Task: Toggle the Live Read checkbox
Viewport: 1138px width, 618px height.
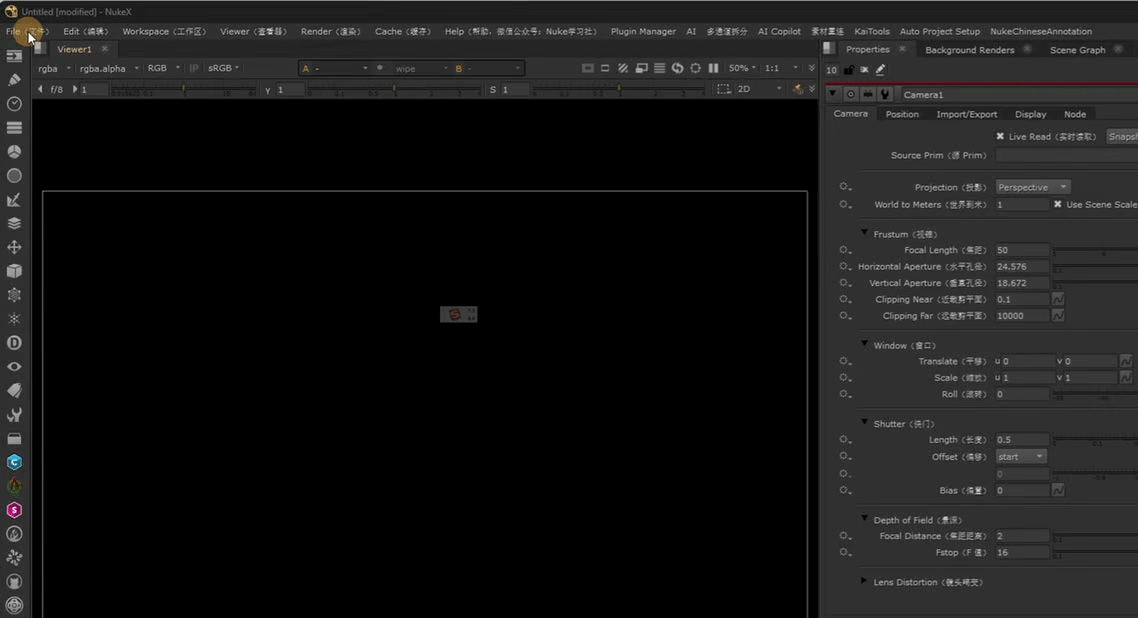Action: coord(1000,136)
